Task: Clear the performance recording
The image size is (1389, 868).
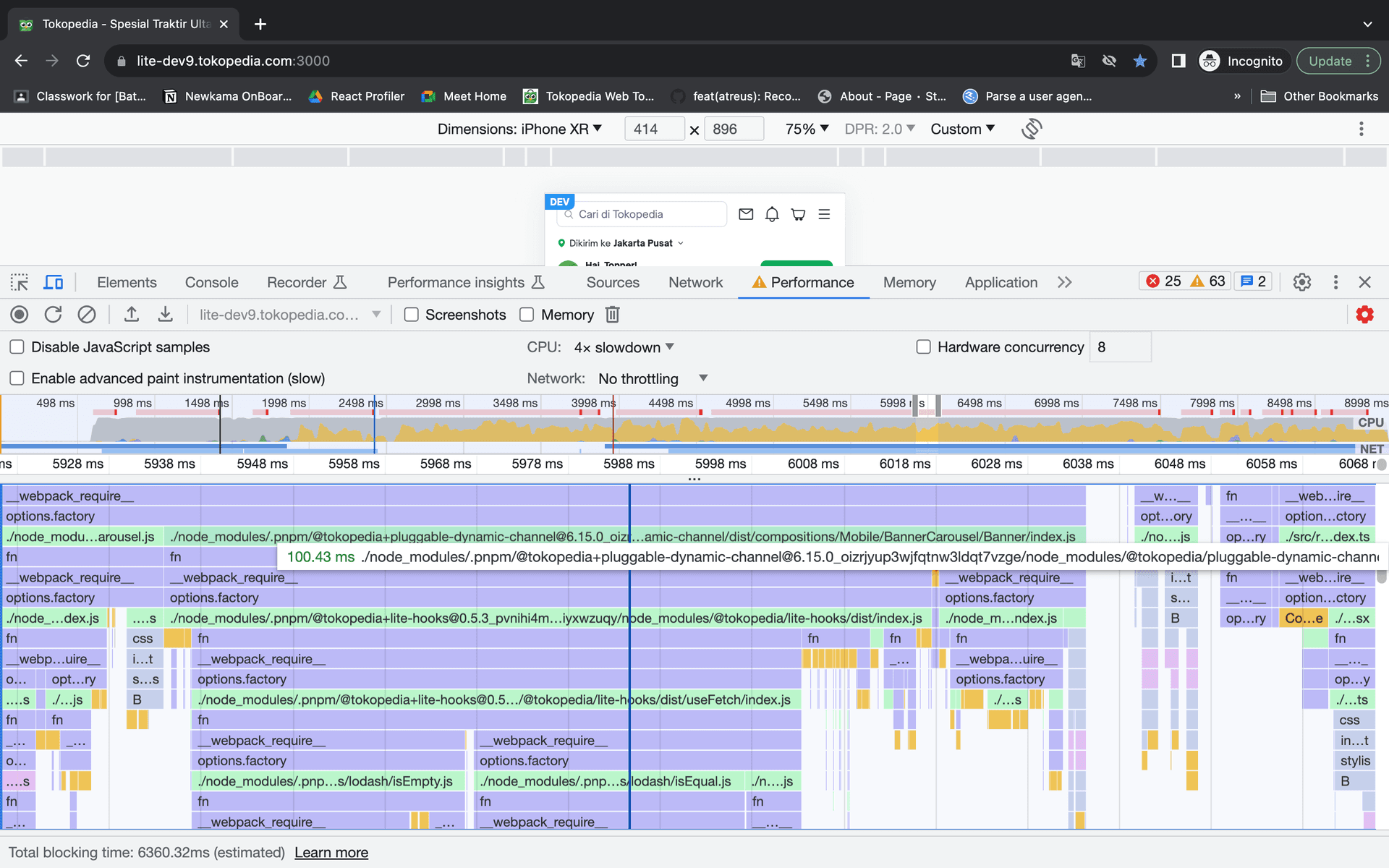Action: (87, 315)
